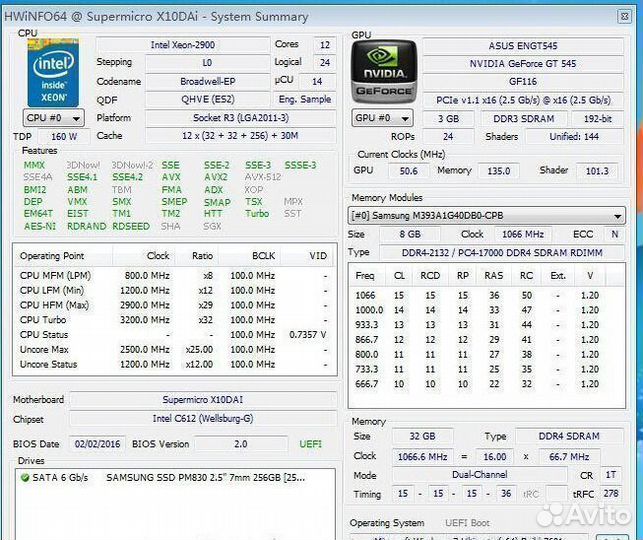
Task: Click the cache 12 x (32 + 32 + 256) + 30M field
Action: (241, 136)
